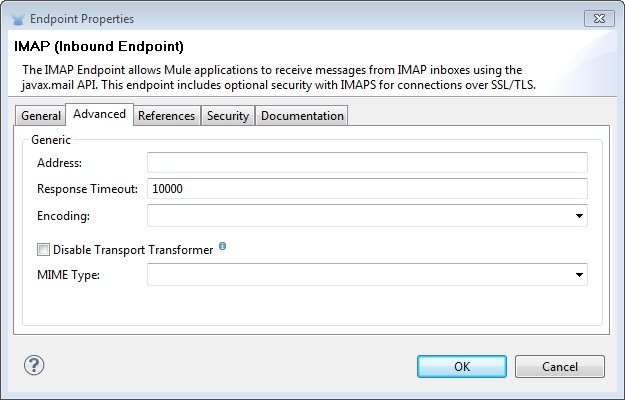Click the IMAP (Inbound Endpoint) heading
This screenshot has width=625, height=400.
[x=98, y=46]
